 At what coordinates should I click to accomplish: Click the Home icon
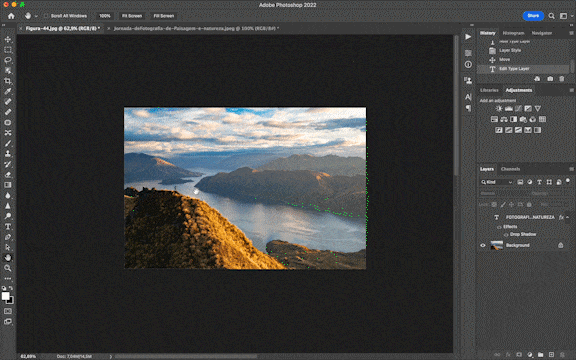[11, 16]
